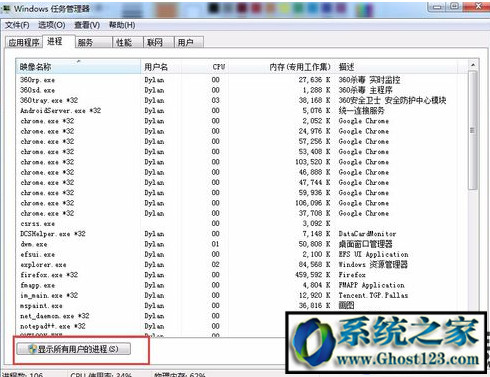Select notepad++.exe *32 process
This screenshot has width=490, height=377.
pos(152,326)
